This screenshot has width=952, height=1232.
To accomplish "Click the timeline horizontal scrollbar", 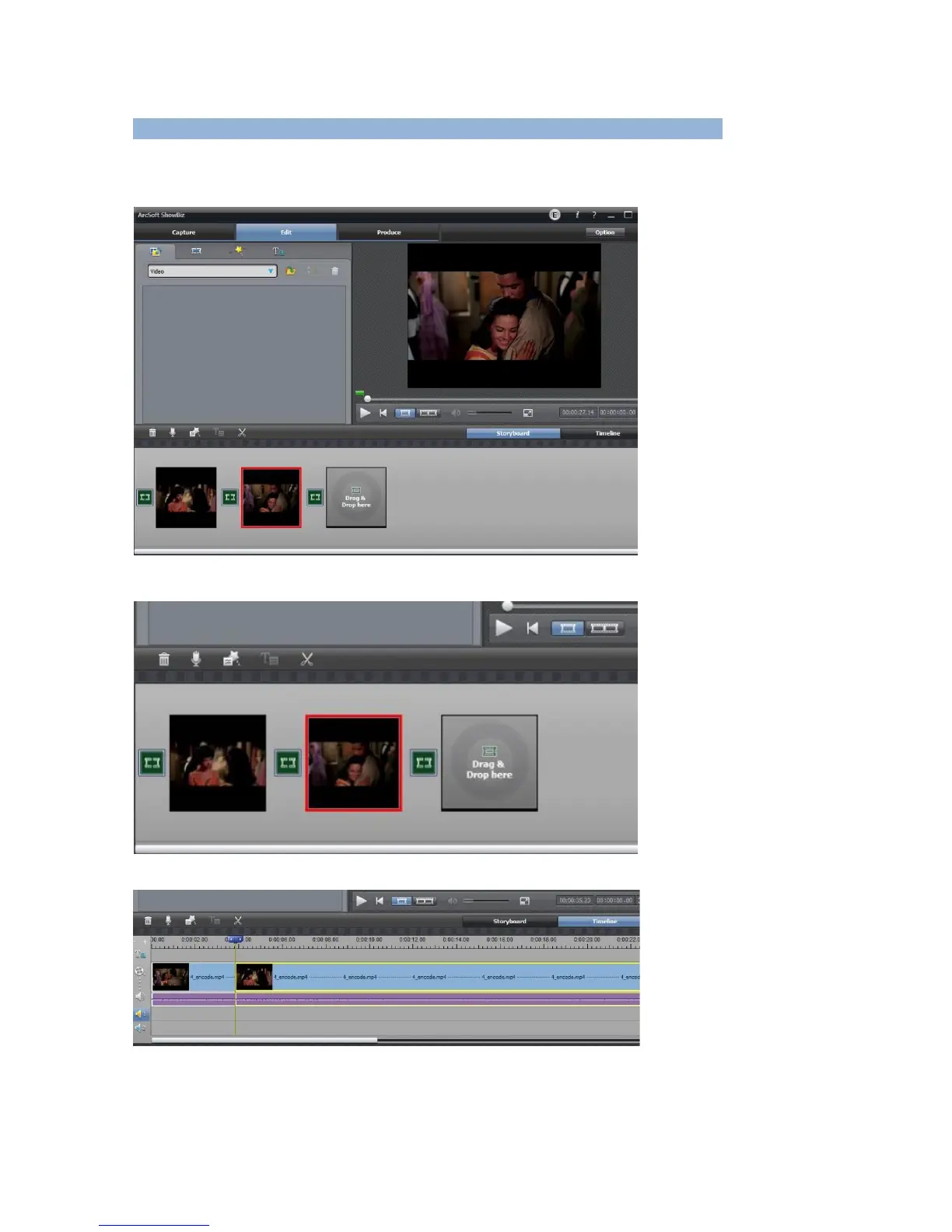I will click(x=264, y=1039).
